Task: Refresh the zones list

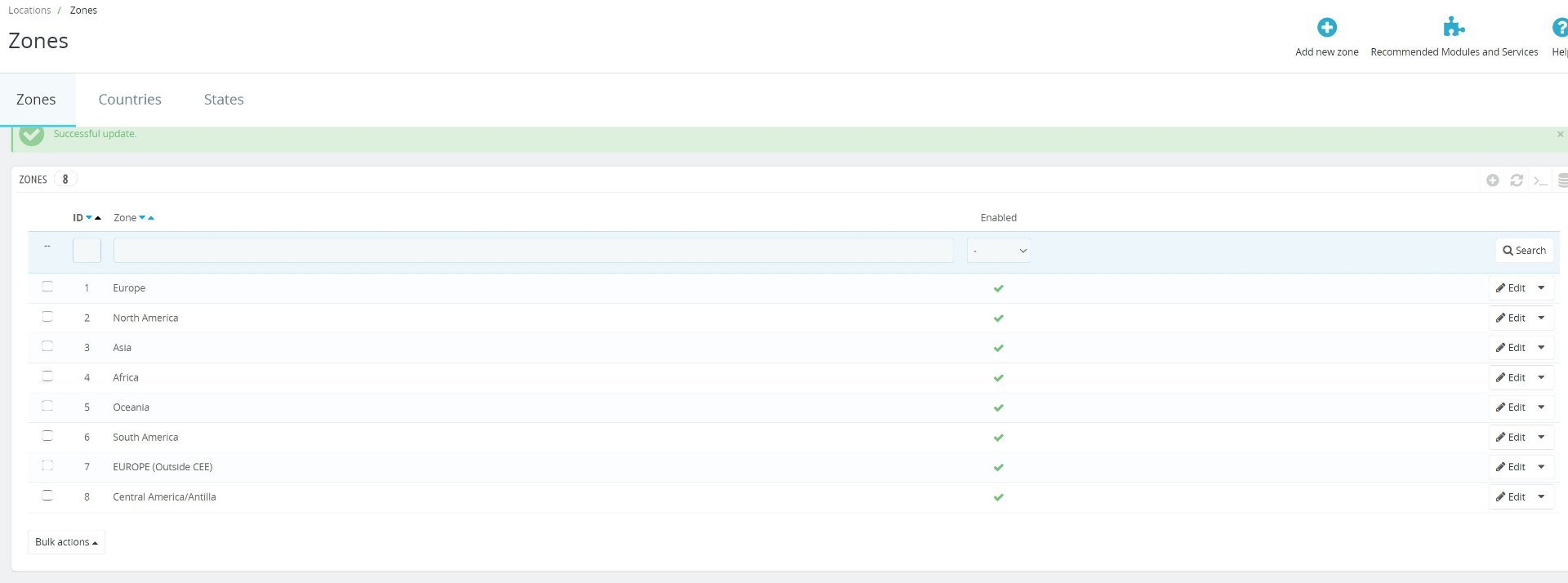Action: click(1517, 180)
